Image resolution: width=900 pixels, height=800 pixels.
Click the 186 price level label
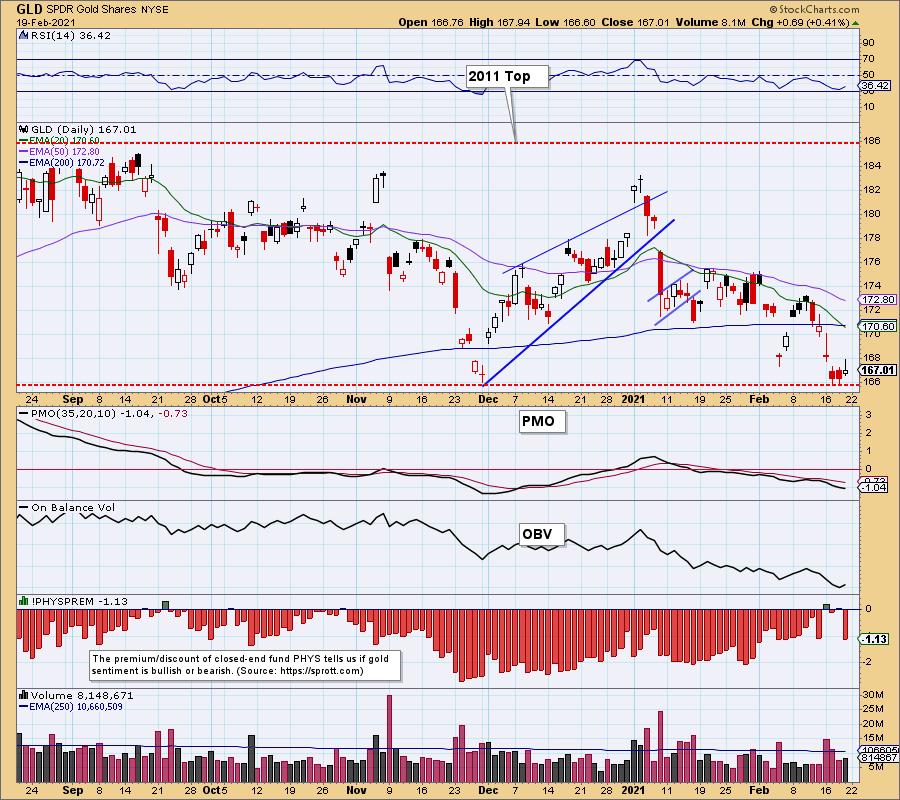click(871, 139)
